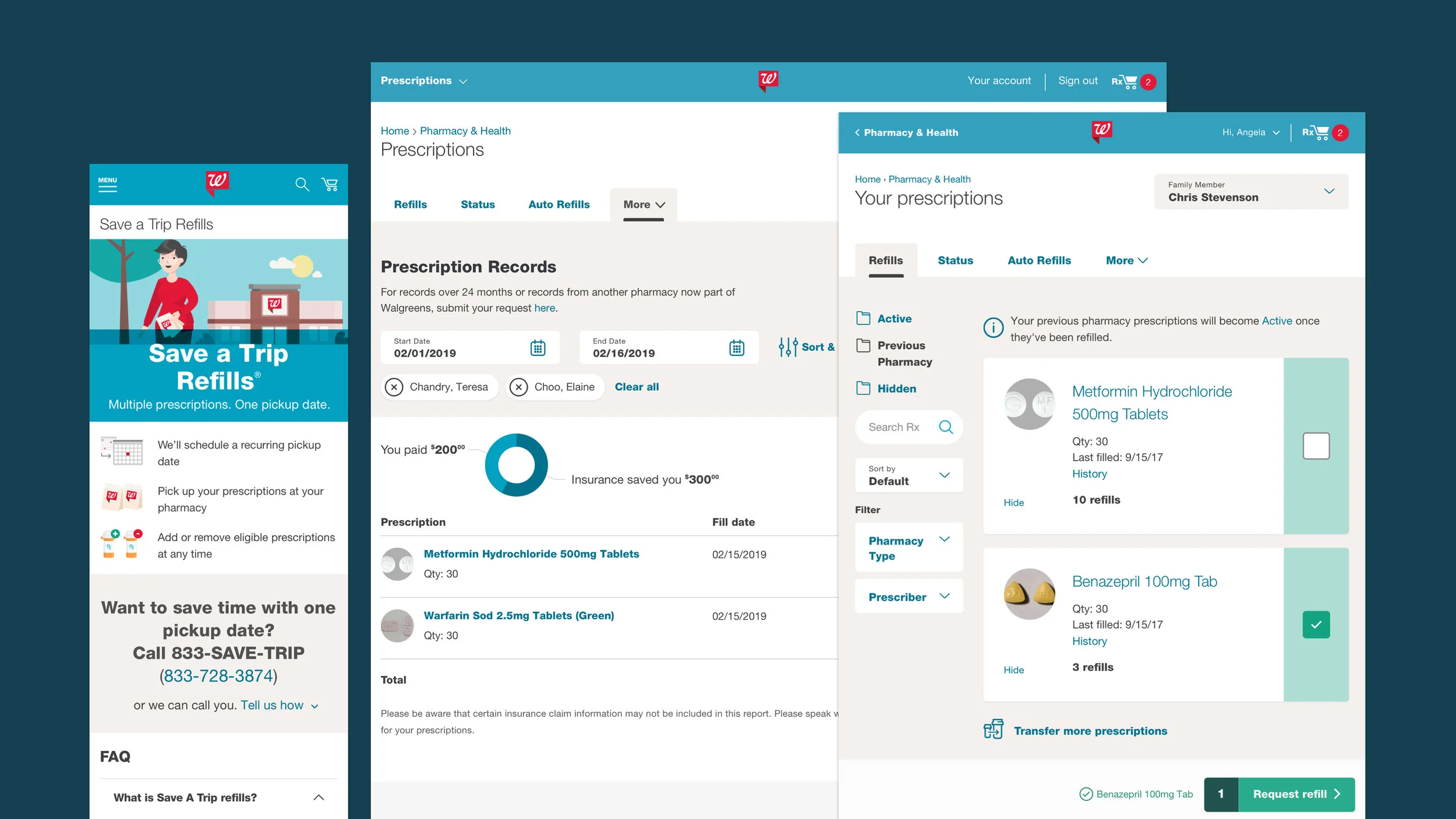
Task: Expand the Pharmacy Type filter
Action: [909, 548]
